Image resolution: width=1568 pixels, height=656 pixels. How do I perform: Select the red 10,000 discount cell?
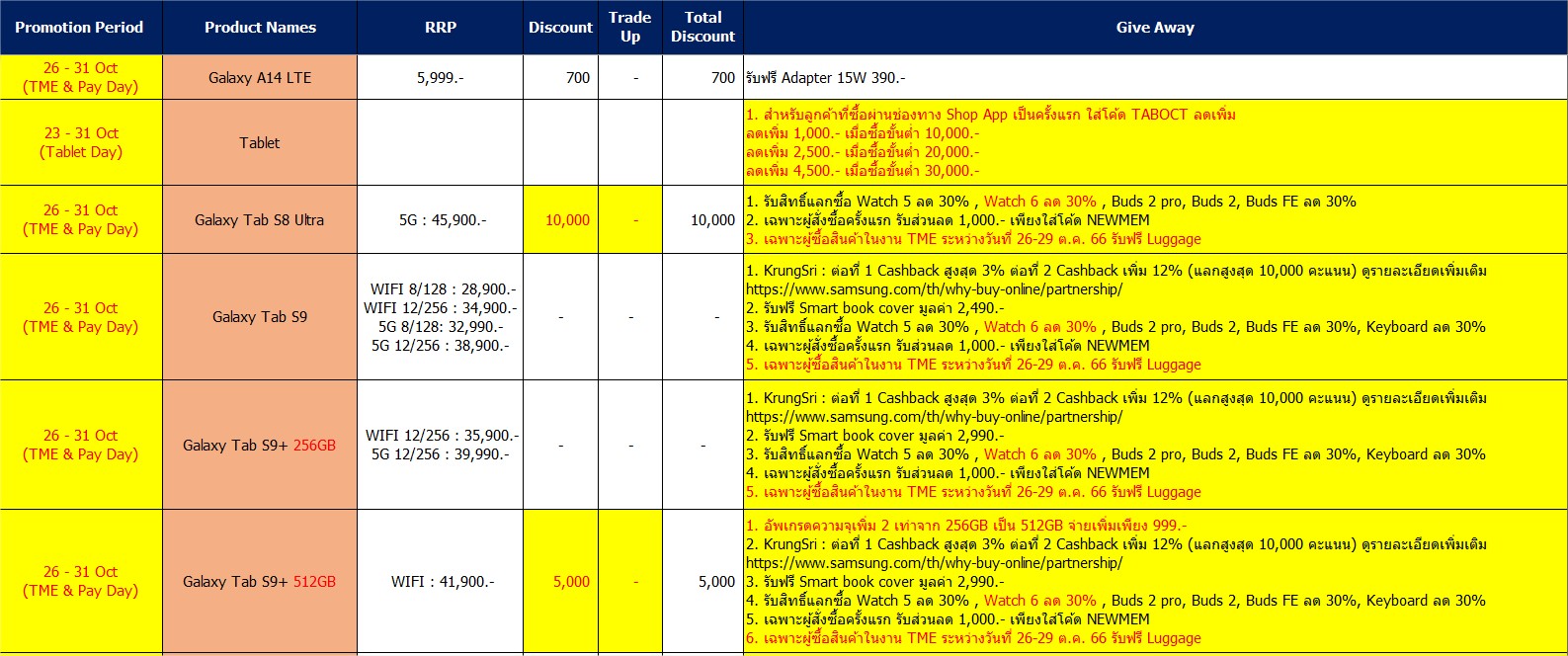[560, 219]
